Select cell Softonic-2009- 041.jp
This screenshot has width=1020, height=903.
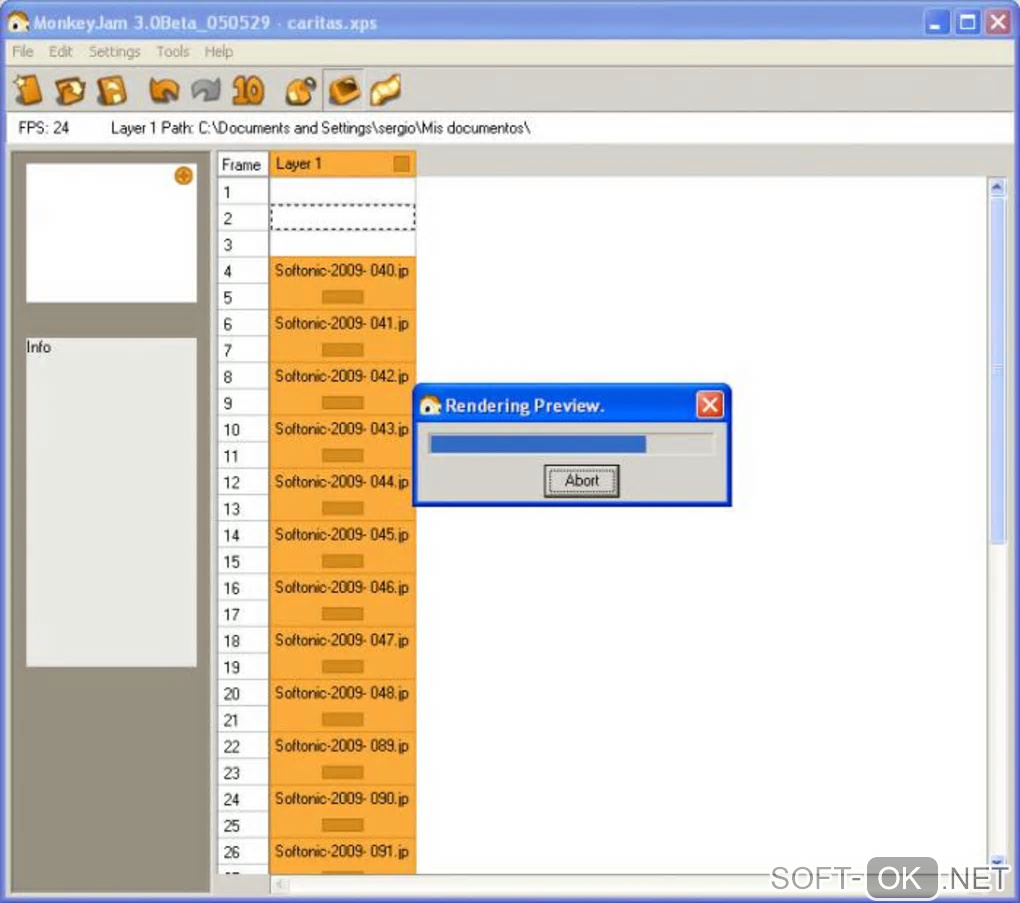click(x=342, y=323)
